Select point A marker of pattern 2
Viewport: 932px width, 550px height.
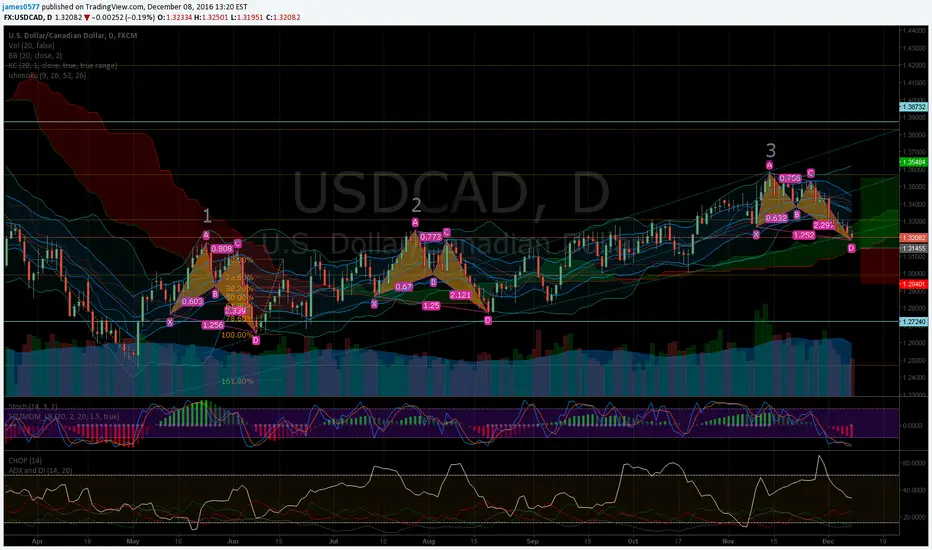[x=415, y=222]
